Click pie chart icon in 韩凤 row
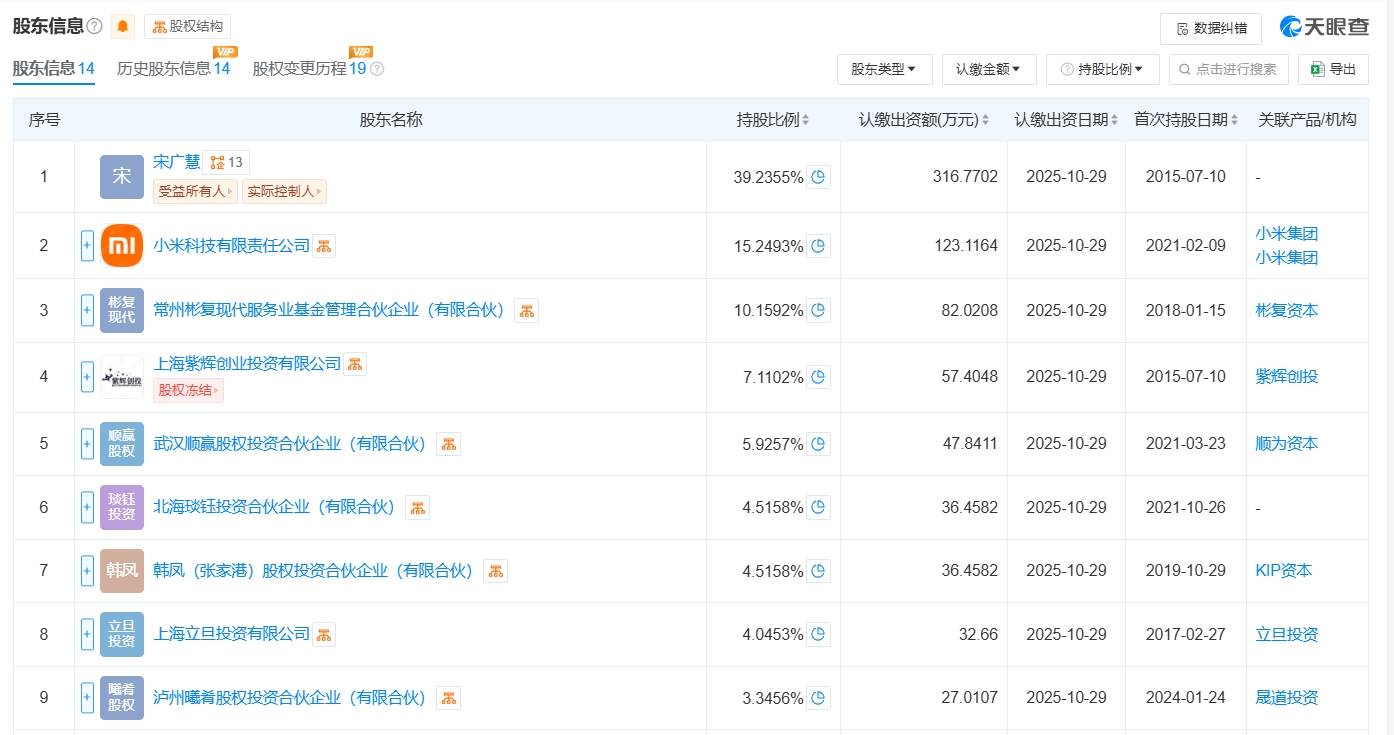 tap(819, 571)
